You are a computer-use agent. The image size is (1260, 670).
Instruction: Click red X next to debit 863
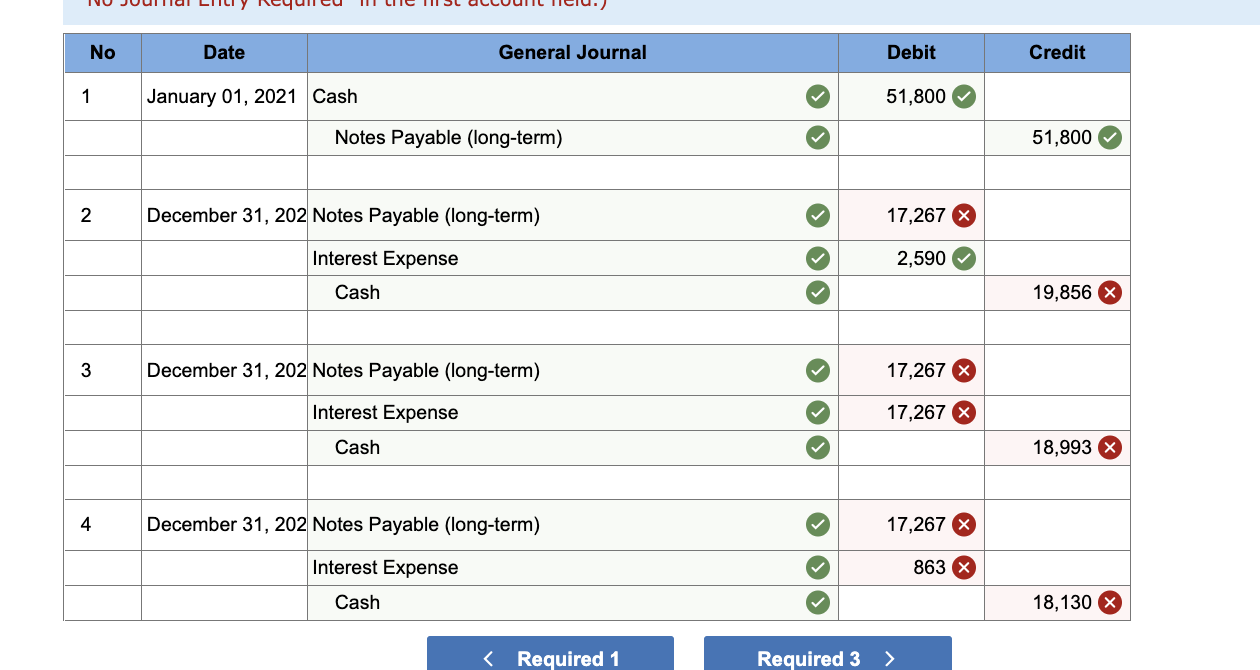click(963, 567)
